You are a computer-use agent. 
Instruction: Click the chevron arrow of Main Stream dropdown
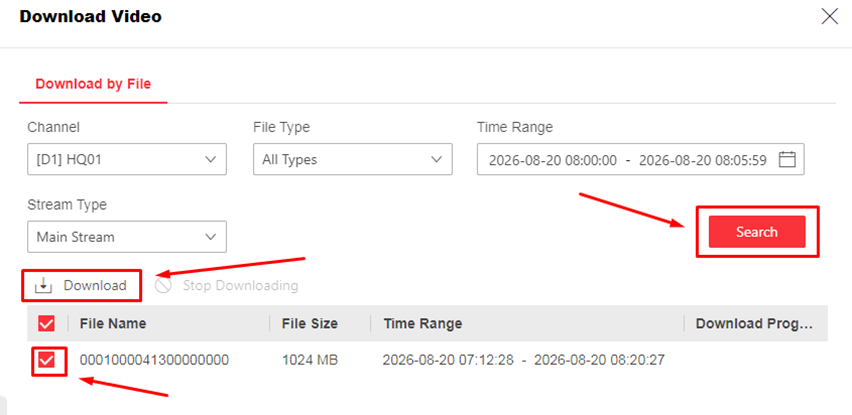coord(210,237)
